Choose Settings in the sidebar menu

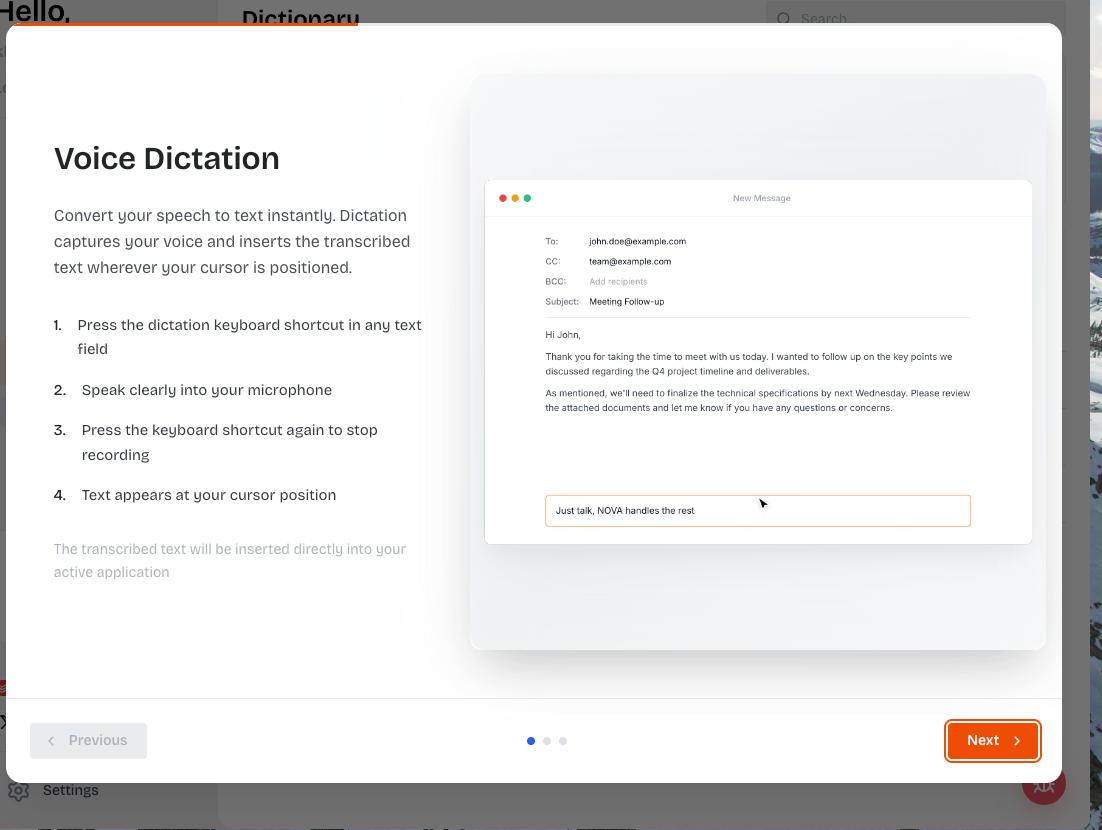71,790
